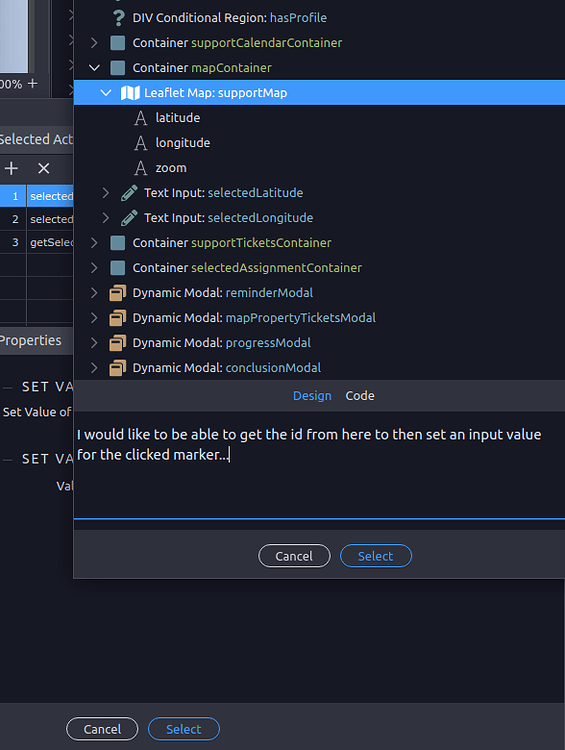Screen dimensions: 565x750
Task: Click the Leaflet Map icon for supportMap
Action: point(130,93)
